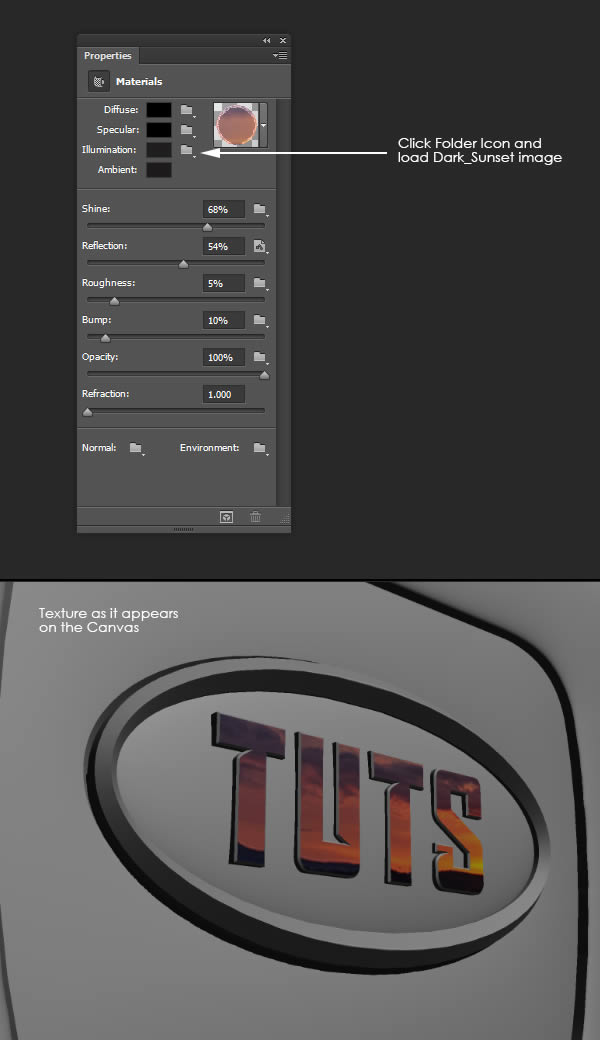Click the material sphere preview thumbnail
Image resolution: width=600 pixels, height=1040 pixels.
tap(237, 125)
